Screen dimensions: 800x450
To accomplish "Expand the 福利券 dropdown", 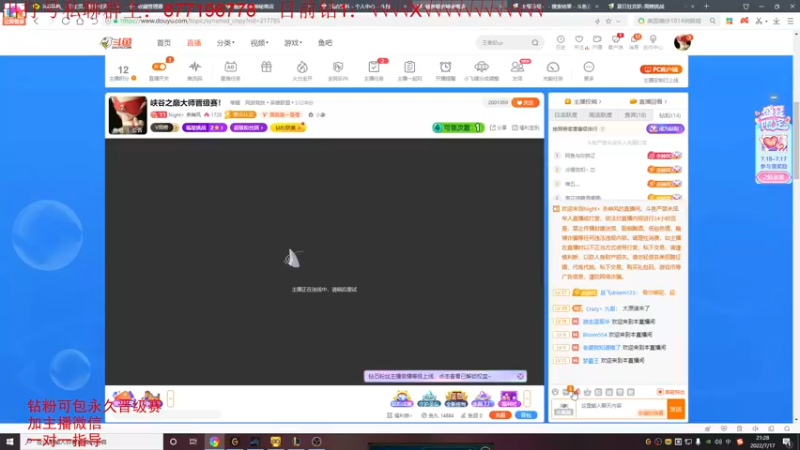I will [399, 415].
